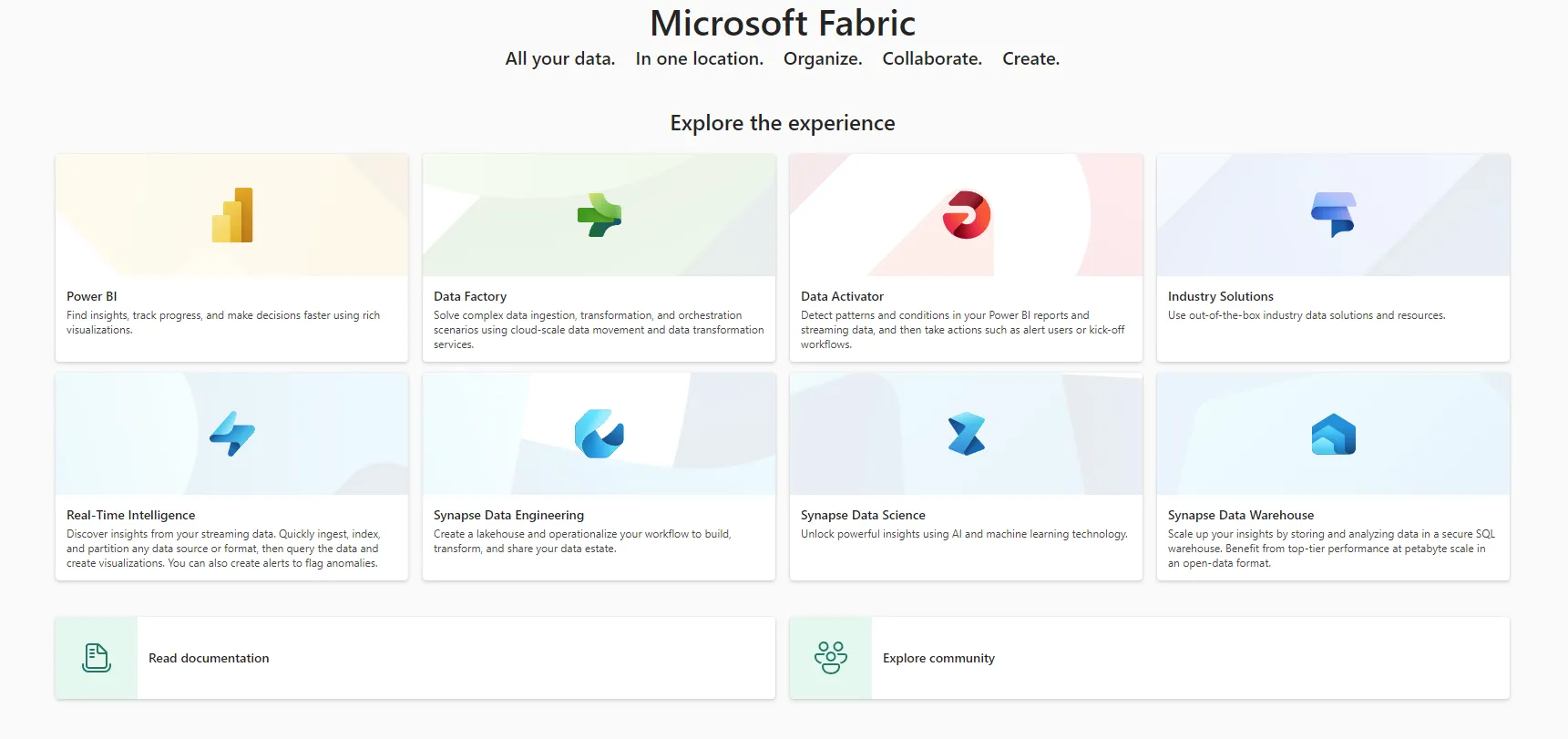Click the Synapse Data Science description text

point(964,534)
